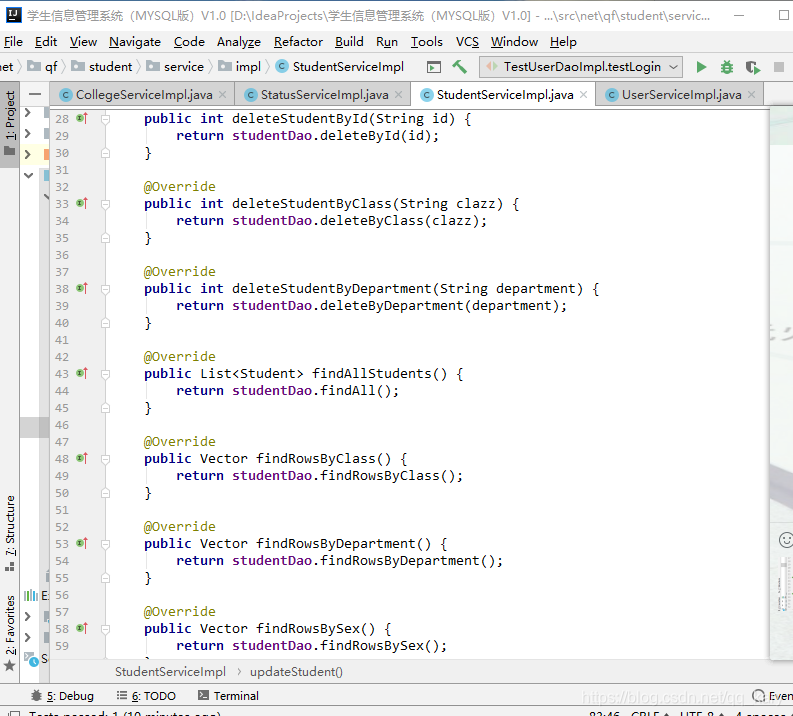Open the run configuration dropdown TestUserDaoImpl.testLogin
The image size is (793, 716).
(581, 67)
